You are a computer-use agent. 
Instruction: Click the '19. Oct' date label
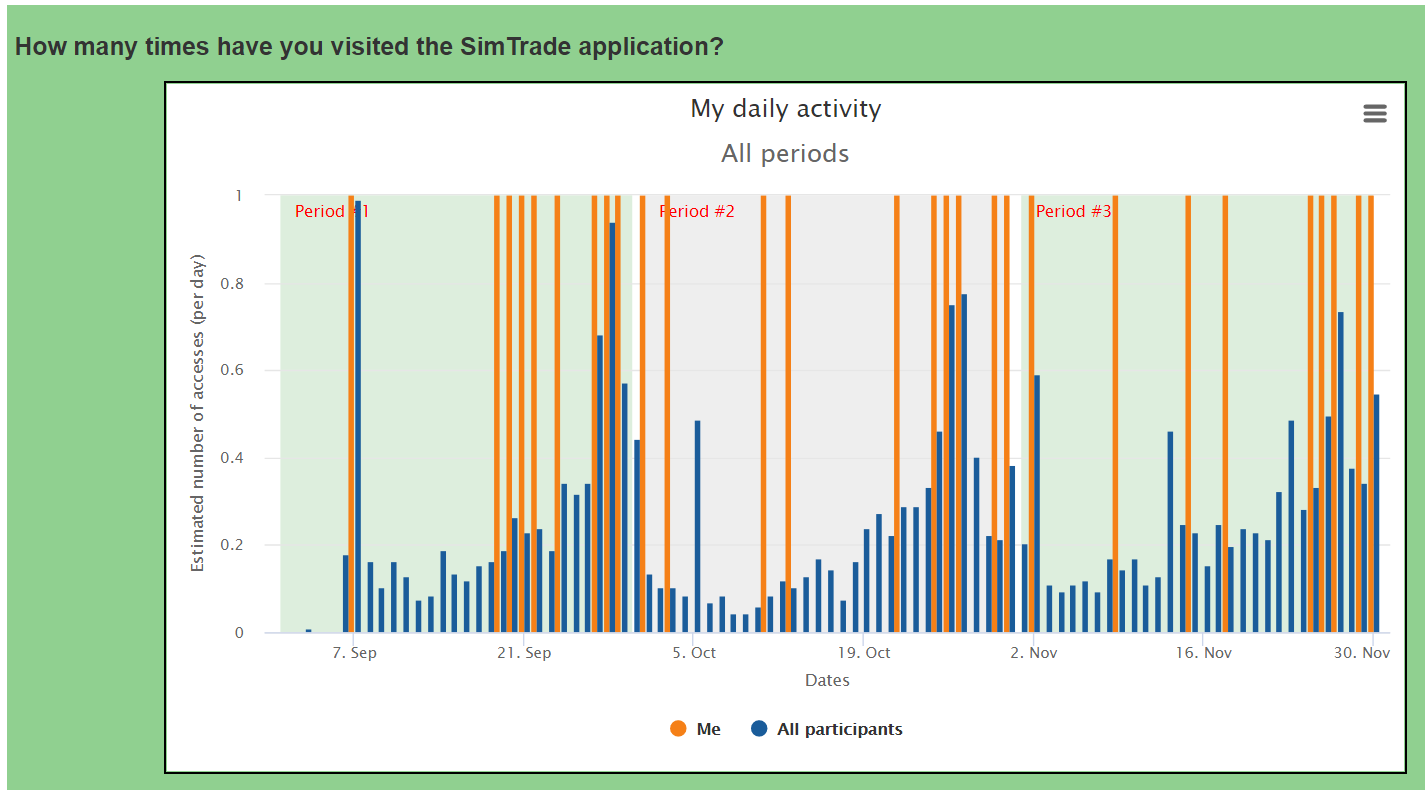pyautogui.click(x=864, y=653)
